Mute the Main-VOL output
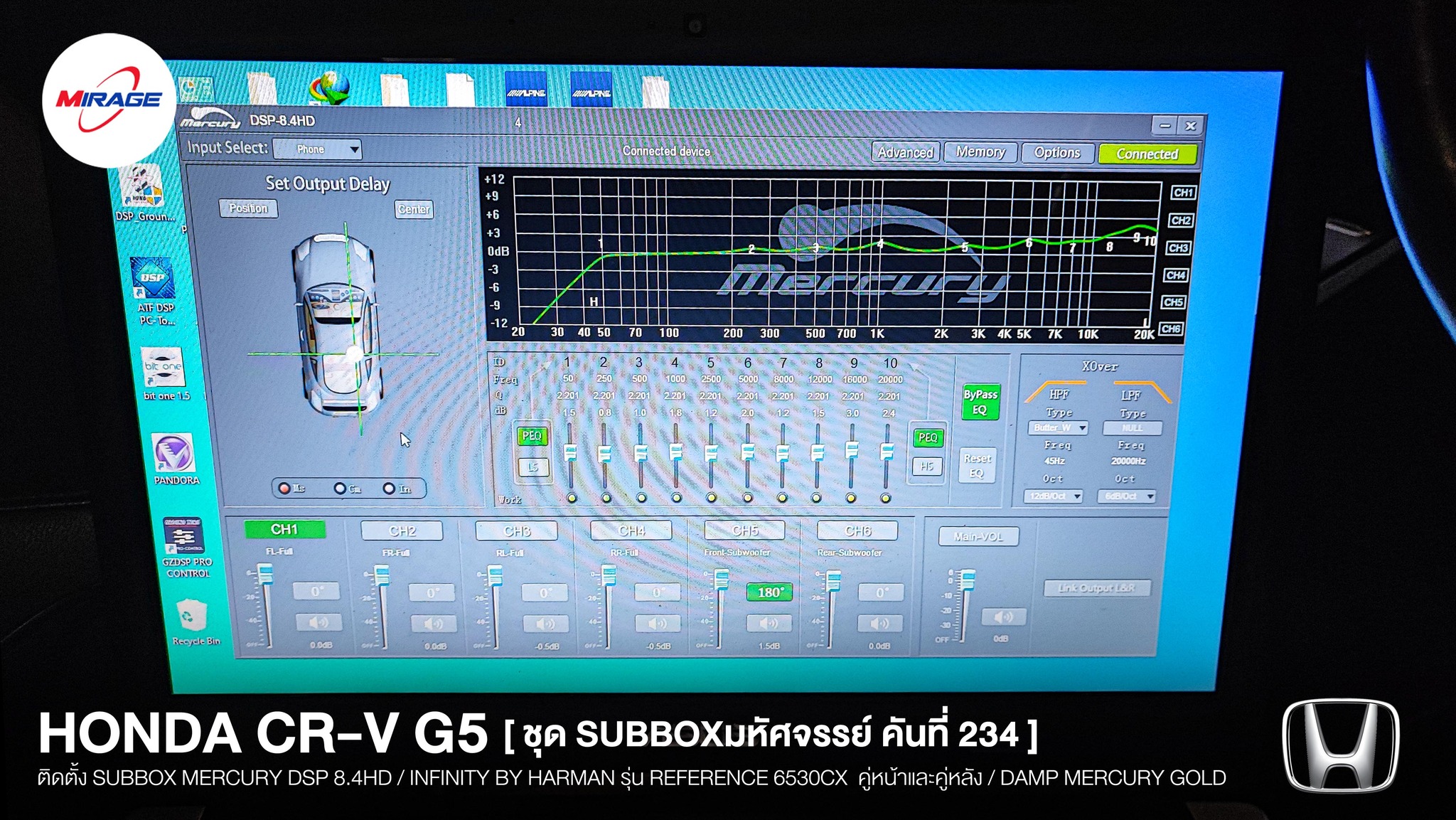The image size is (1456, 820). tap(1003, 616)
